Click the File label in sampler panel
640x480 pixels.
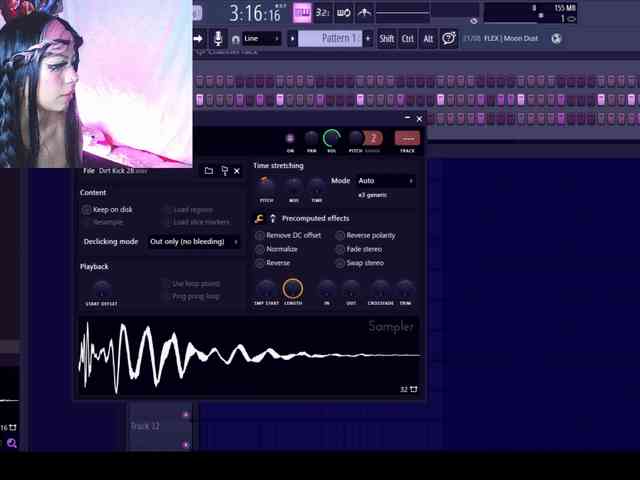tap(89, 171)
